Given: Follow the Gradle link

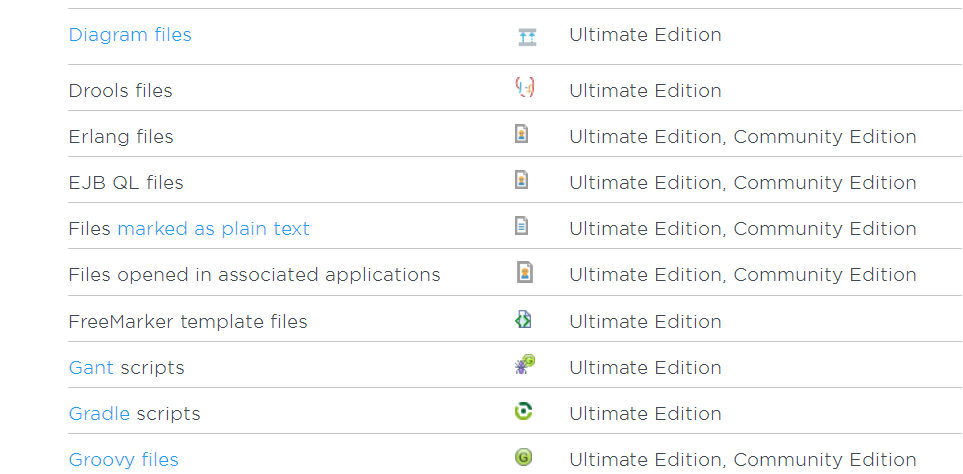Looking at the screenshot, I should click(99, 413).
